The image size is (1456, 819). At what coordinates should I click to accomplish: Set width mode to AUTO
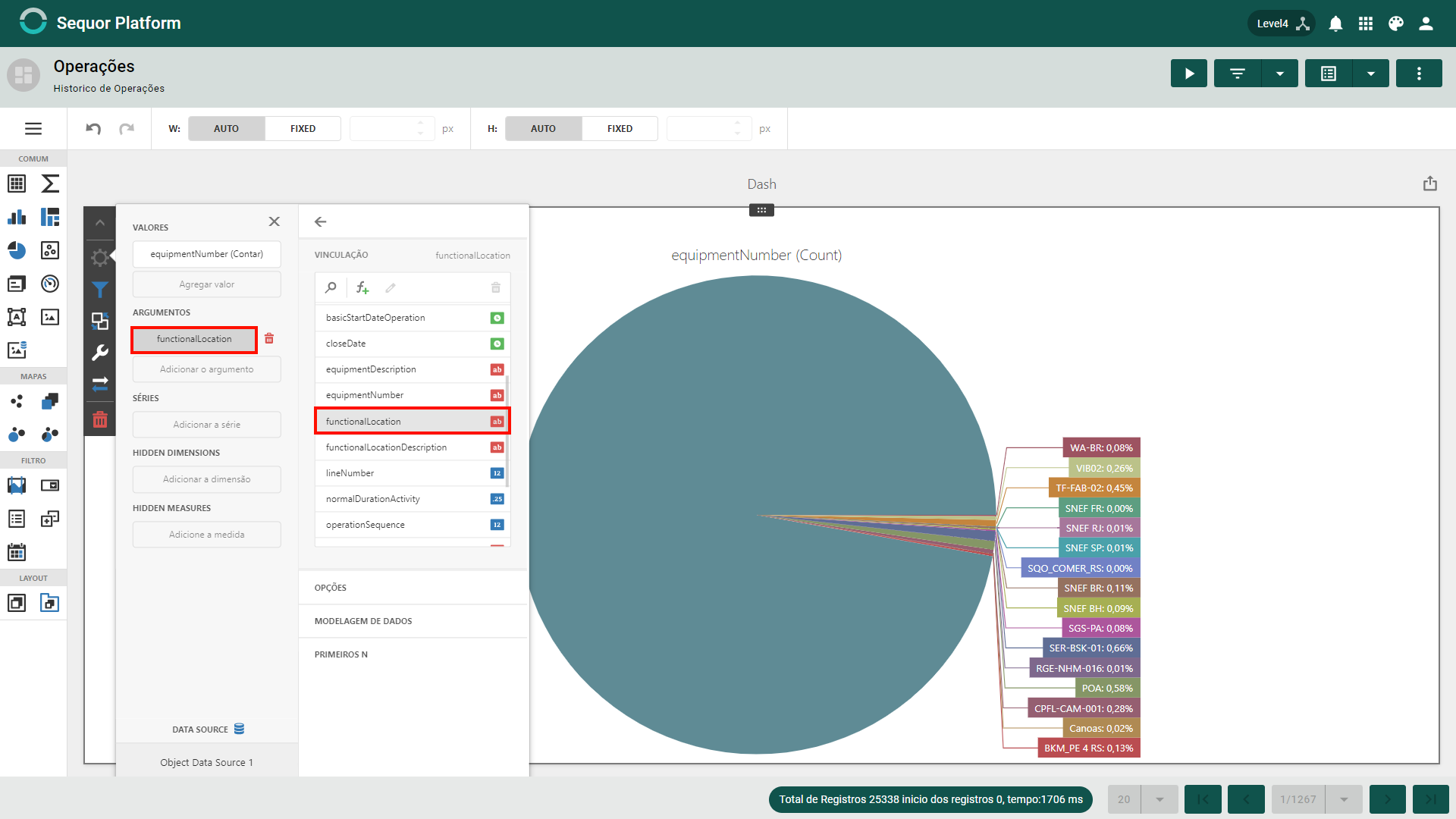pos(226,129)
